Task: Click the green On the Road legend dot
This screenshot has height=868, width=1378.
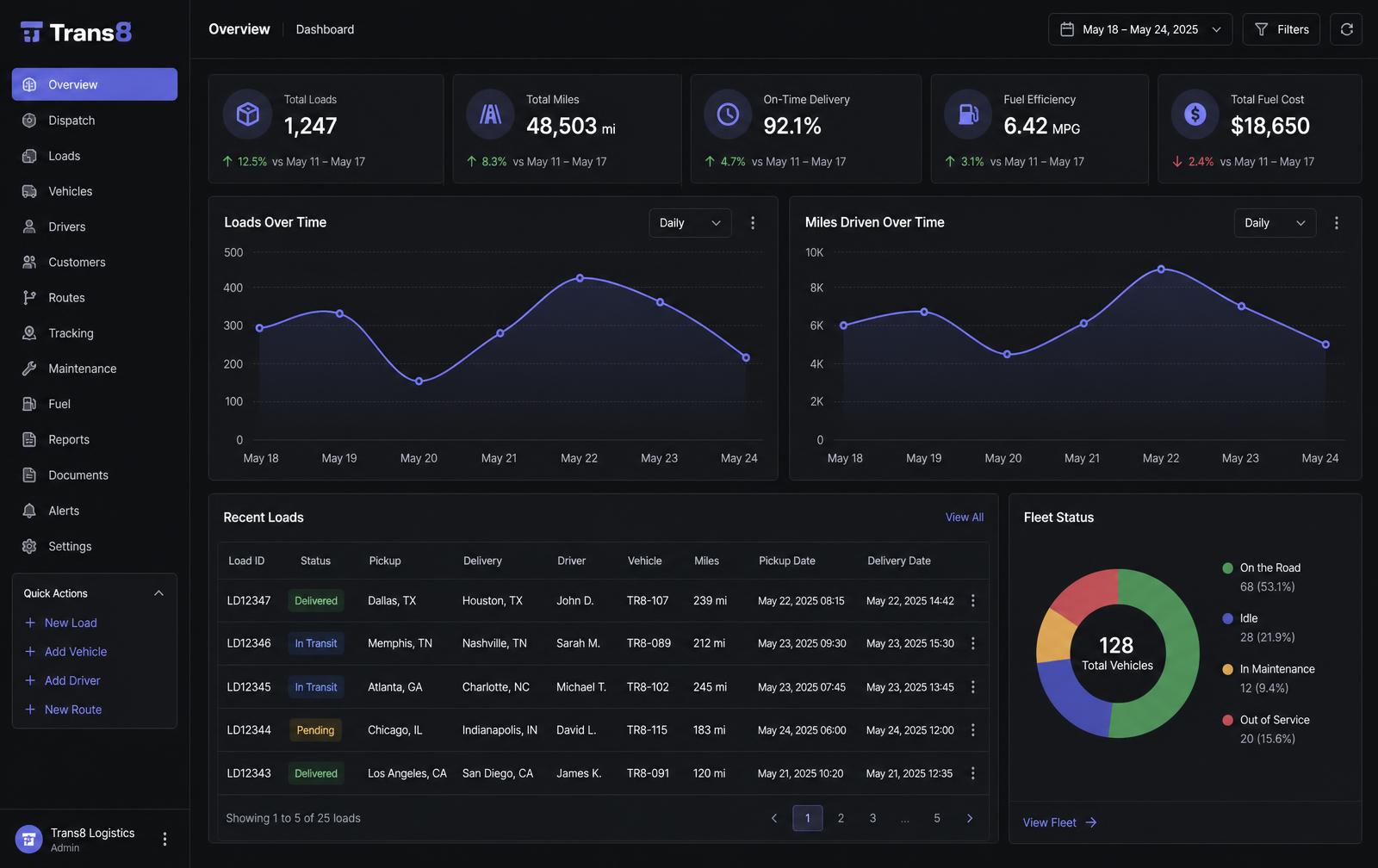Action: (1227, 567)
